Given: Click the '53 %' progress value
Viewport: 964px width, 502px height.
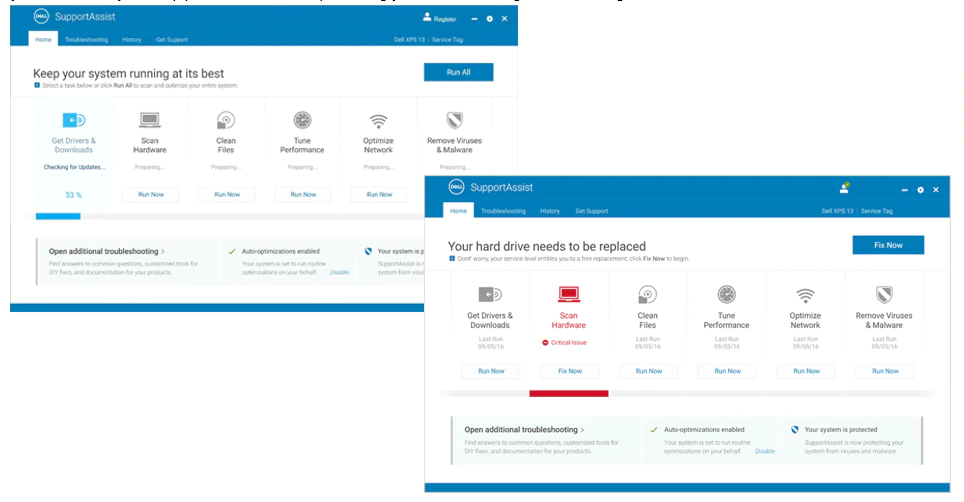Looking at the screenshot, I should coord(73,195).
